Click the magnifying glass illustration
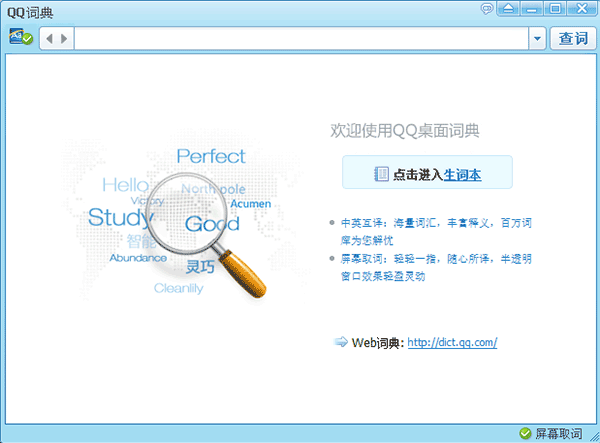The width and height of the screenshot is (600, 443). point(205,234)
